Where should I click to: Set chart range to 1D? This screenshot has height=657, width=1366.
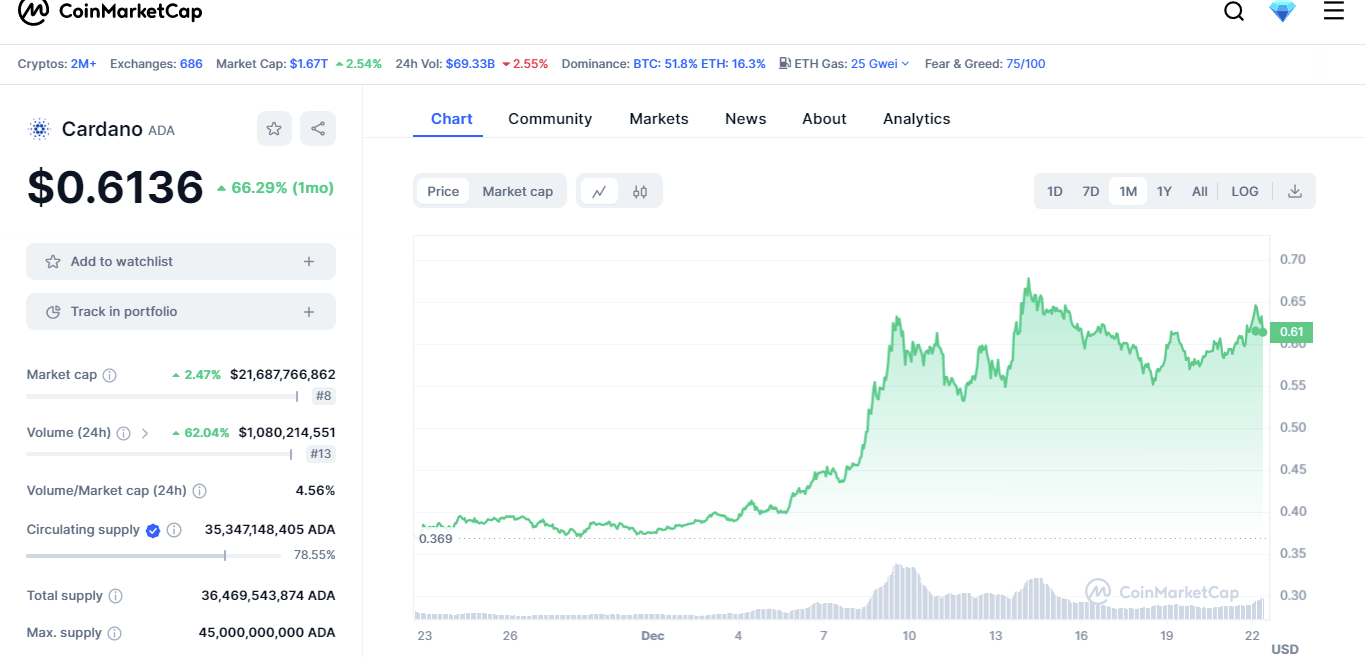click(1054, 191)
